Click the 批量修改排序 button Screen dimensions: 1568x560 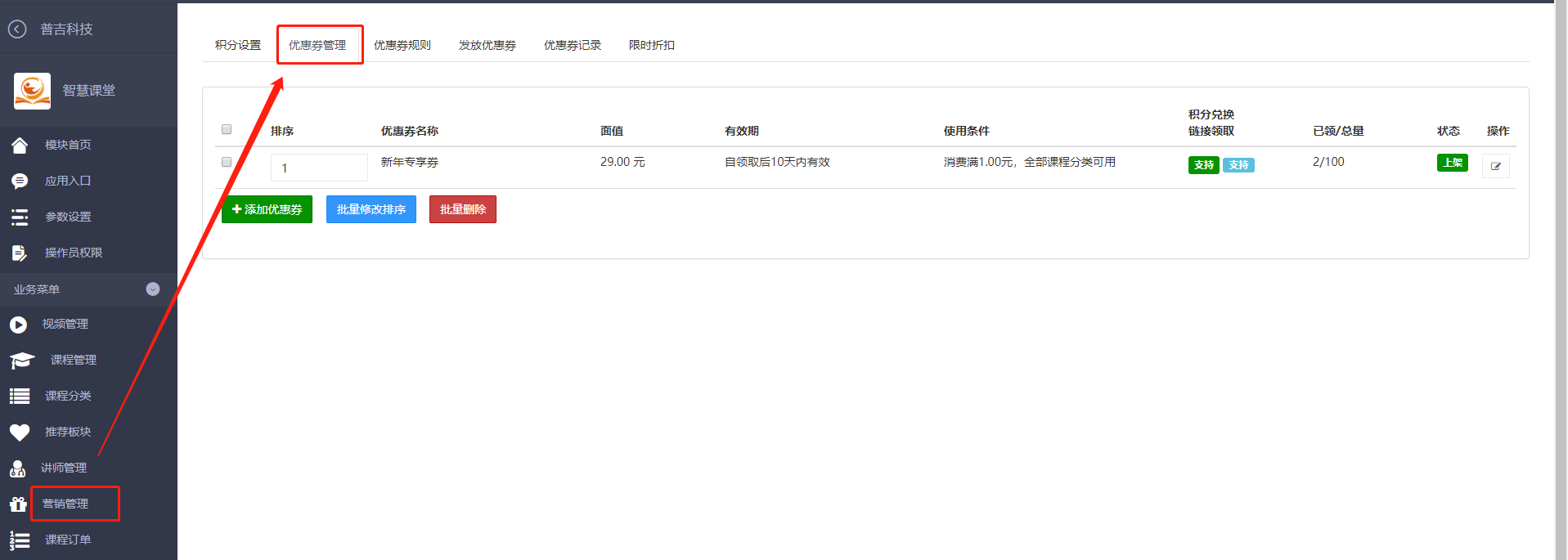click(x=371, y=209)
